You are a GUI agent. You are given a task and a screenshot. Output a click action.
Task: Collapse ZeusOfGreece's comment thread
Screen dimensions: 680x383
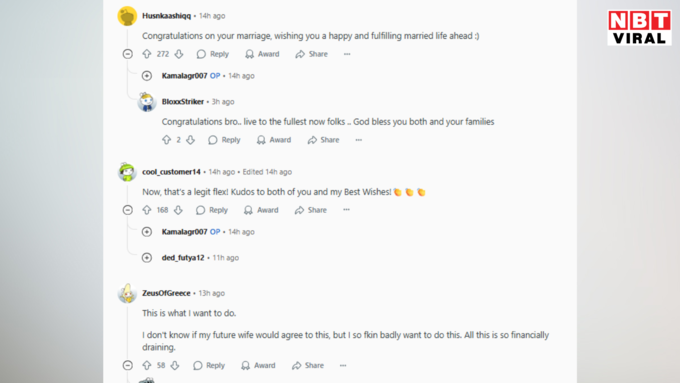click(x=128, y=365)
